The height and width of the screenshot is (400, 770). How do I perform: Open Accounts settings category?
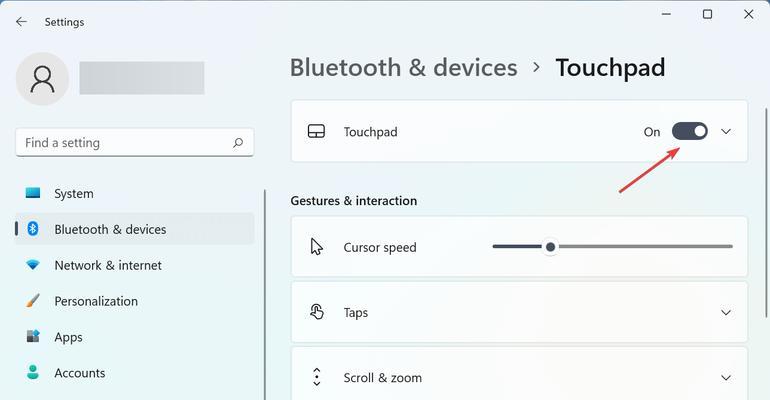coord(135,373)
